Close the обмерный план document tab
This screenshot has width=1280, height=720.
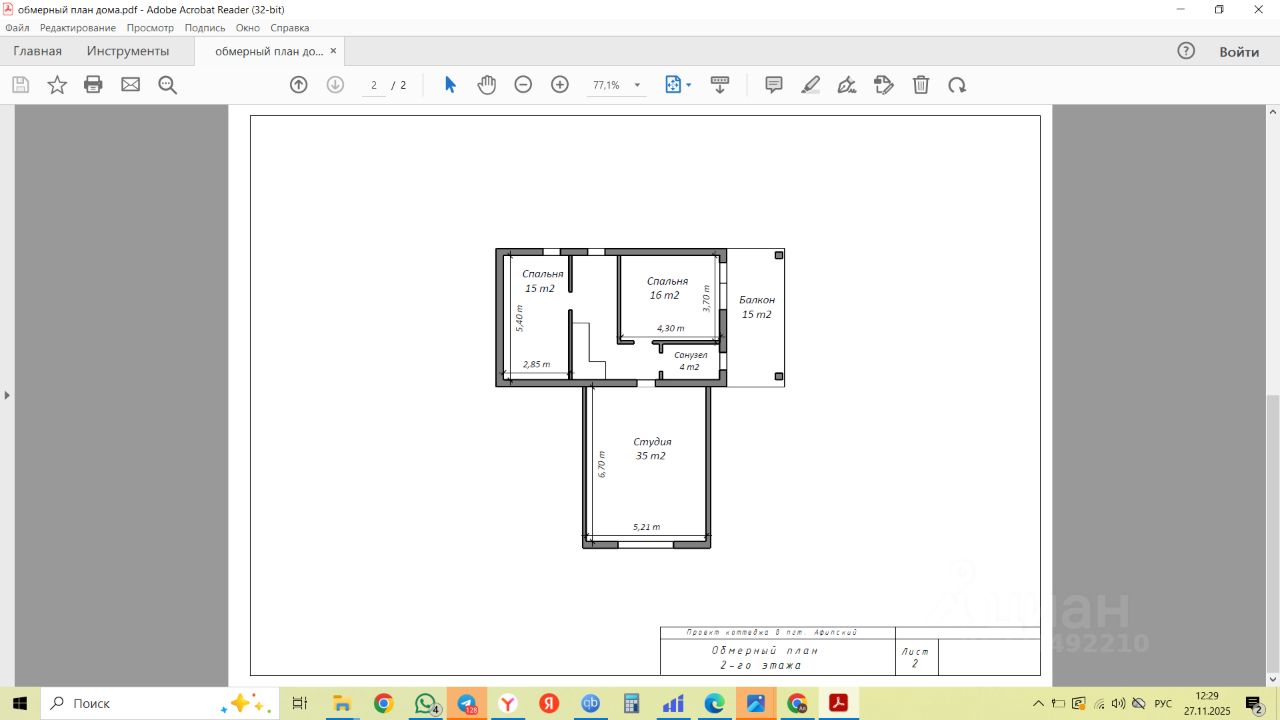[333, 51]
